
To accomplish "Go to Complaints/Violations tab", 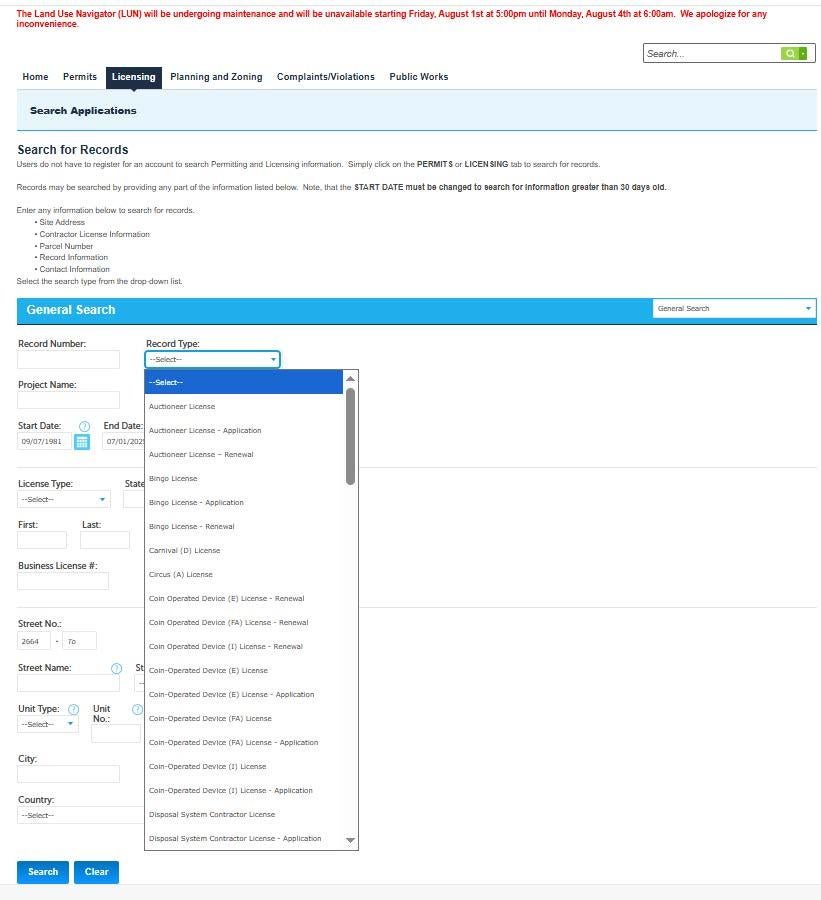I will (x=326, y=77).
